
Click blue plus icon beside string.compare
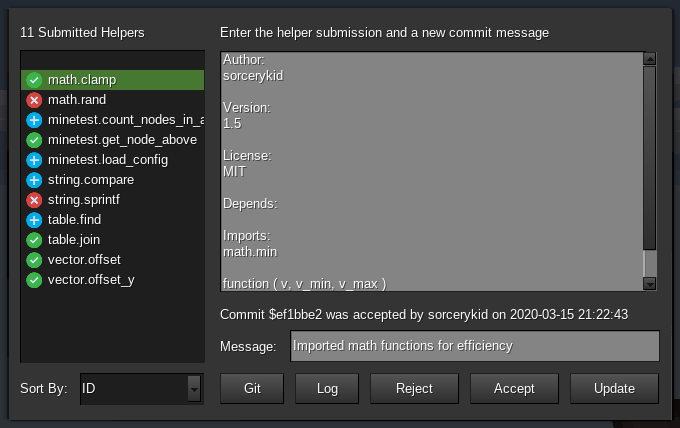tap(34, 180)
